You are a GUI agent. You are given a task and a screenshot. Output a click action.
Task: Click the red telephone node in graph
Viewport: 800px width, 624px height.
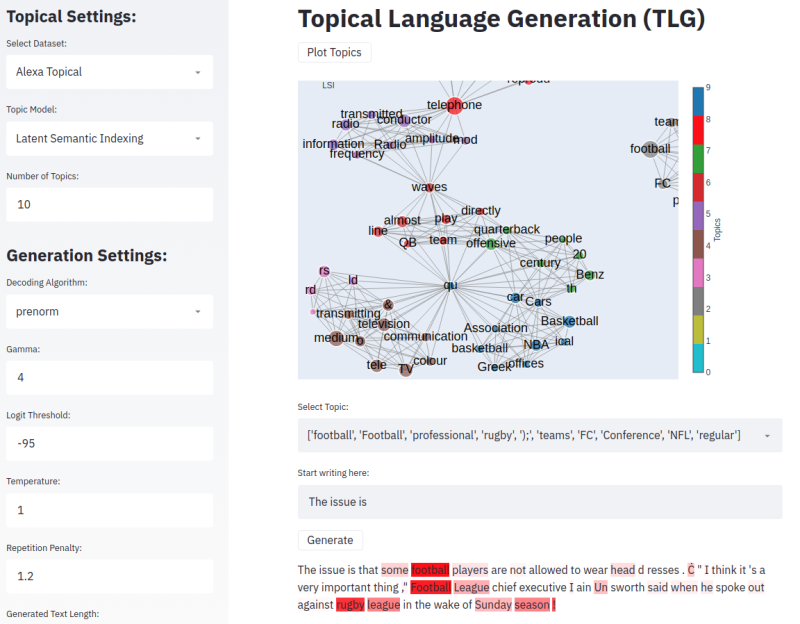click(x=453, y=105)
